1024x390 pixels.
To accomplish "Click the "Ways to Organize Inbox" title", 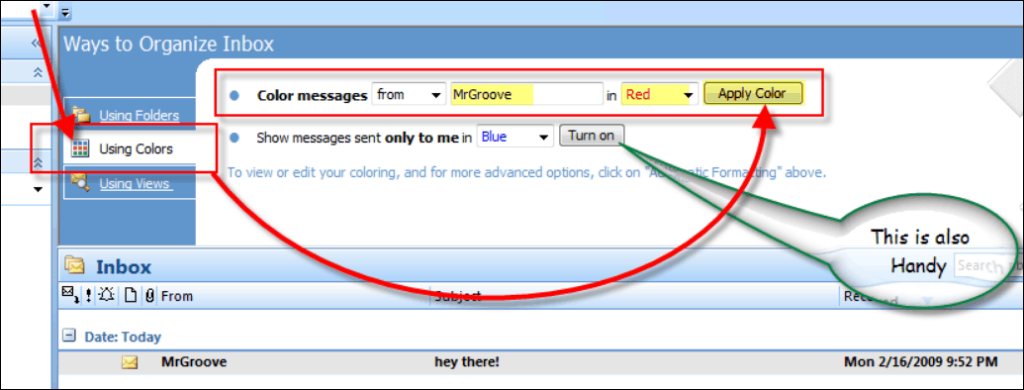I will click(x=168, y=44).
